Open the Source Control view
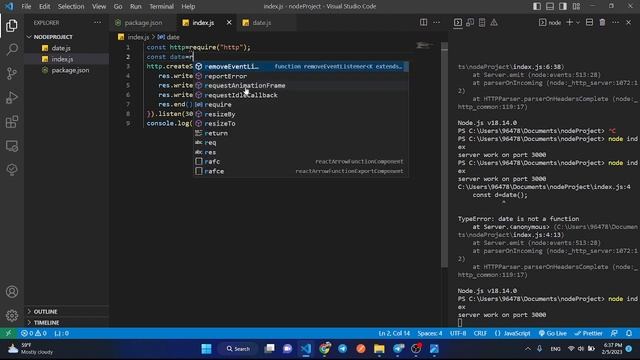The height and width of the screenshot is (360, 640). [x=12, y=73]
